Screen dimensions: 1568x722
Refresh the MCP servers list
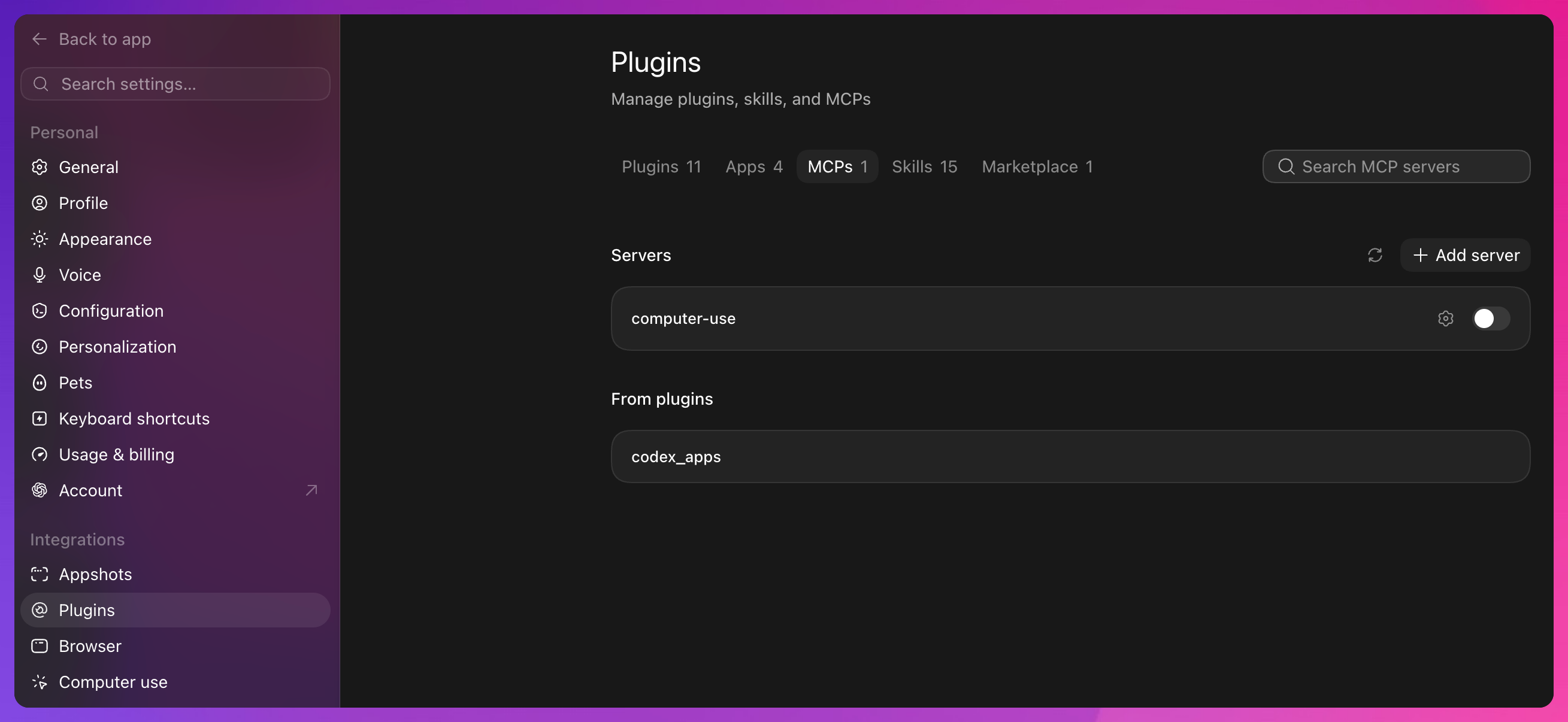tap(1375, 255)
